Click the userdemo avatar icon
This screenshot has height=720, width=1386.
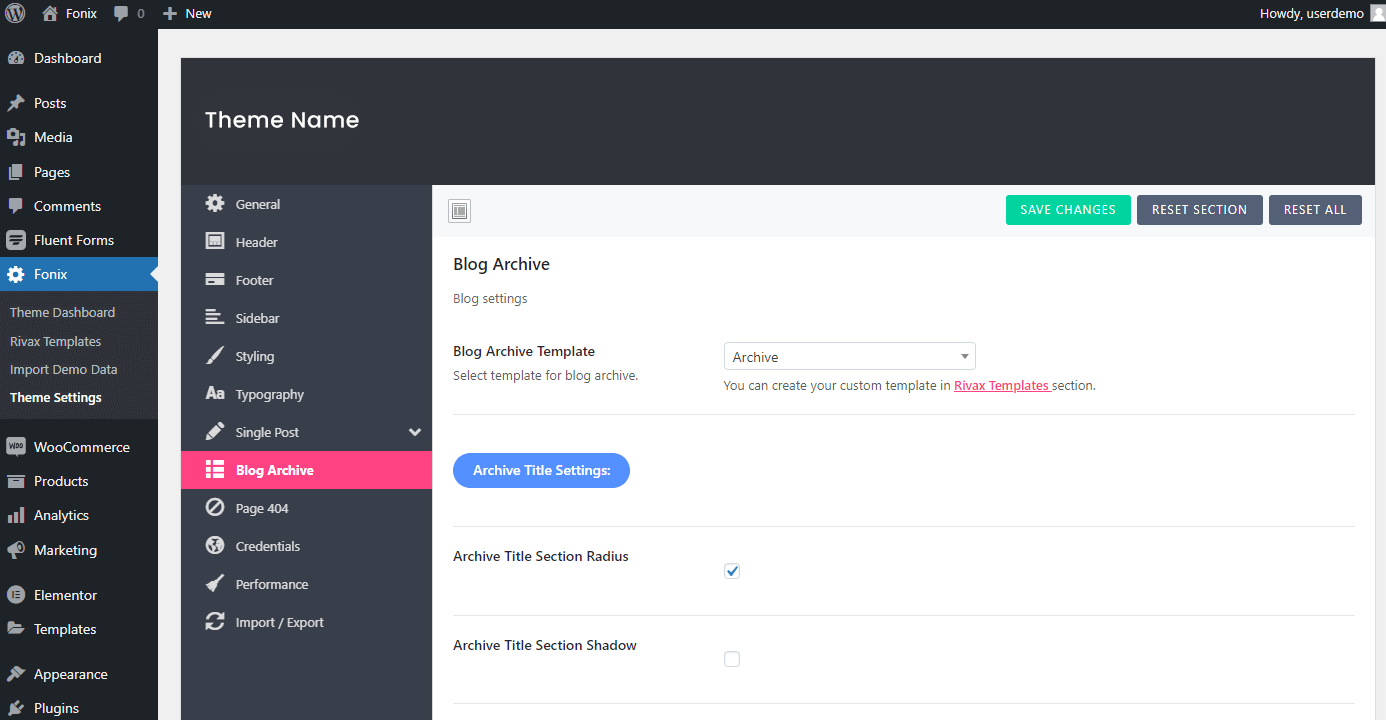pos(1377,13)
